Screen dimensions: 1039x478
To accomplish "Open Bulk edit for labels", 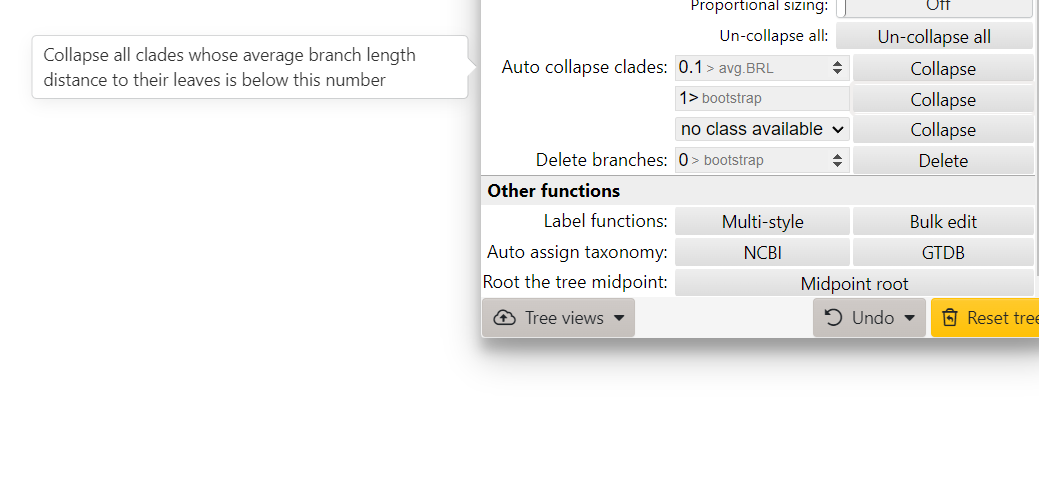I will point(942,221).
